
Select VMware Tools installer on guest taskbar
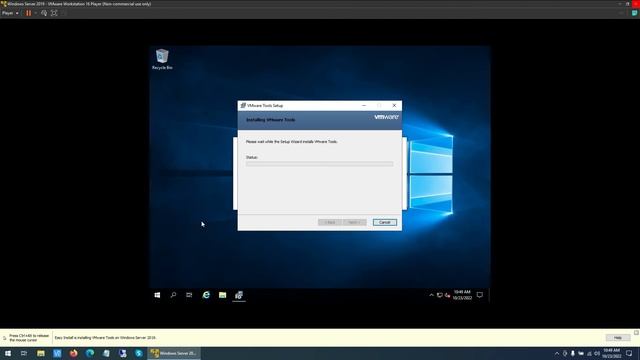(239, 295)
